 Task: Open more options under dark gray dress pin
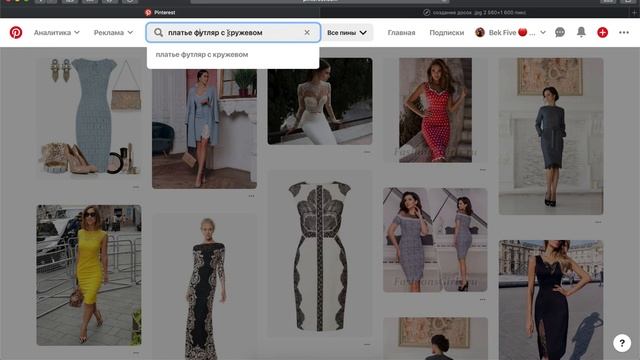[x=598, y=222]
